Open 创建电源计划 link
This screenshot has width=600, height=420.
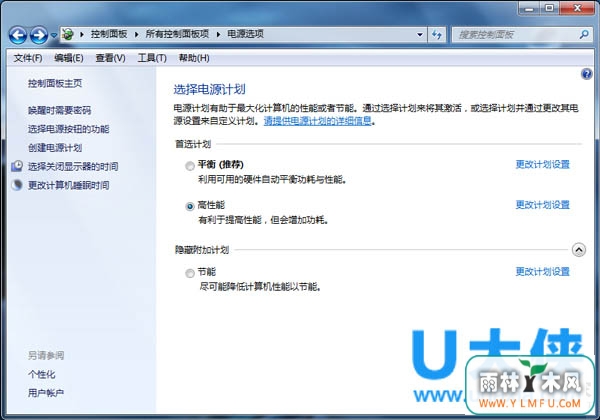coord(55,148)
